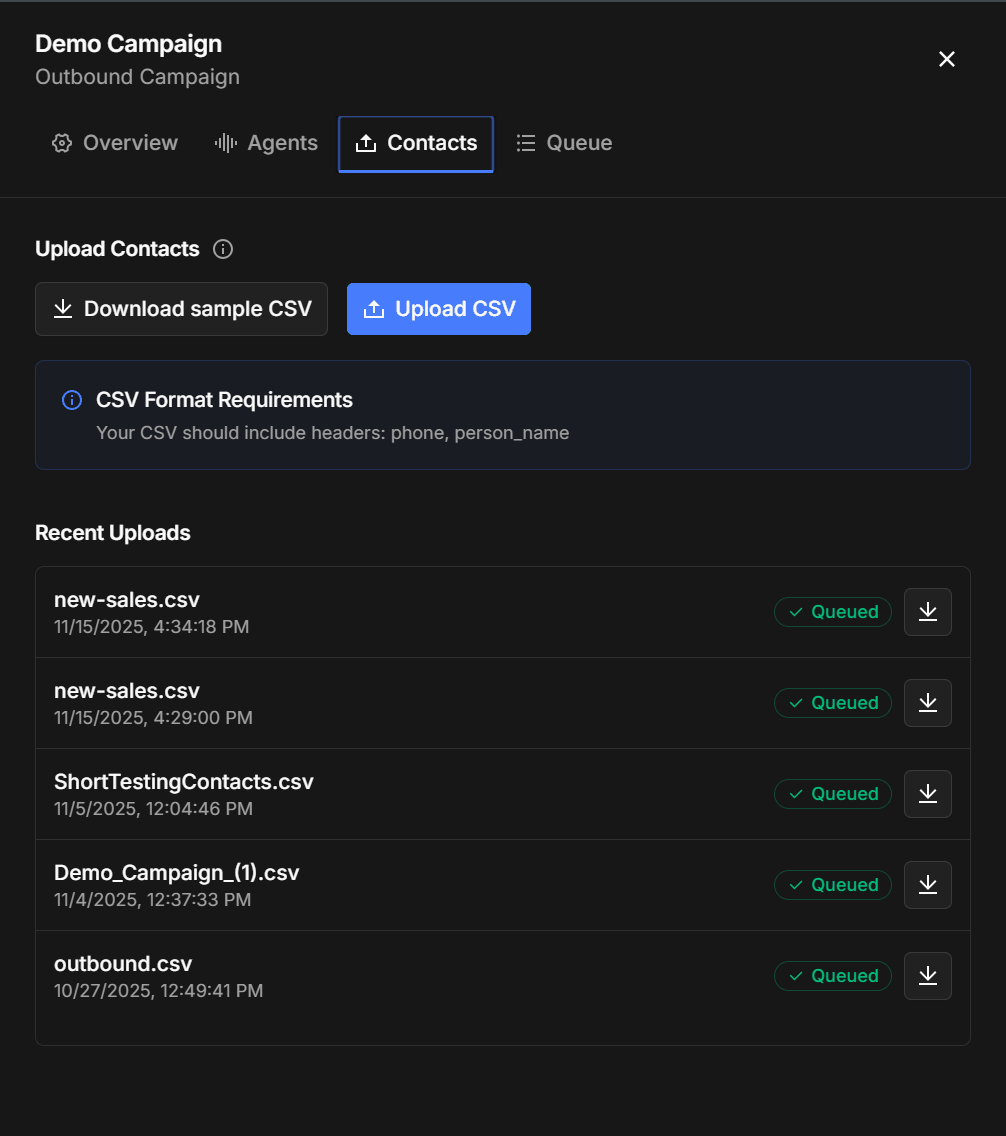Viewport: 1006px width, 1136px height.
Task: Click Queued badge for the 4:34:18 PM upload
Action: [x=833, y=612]
